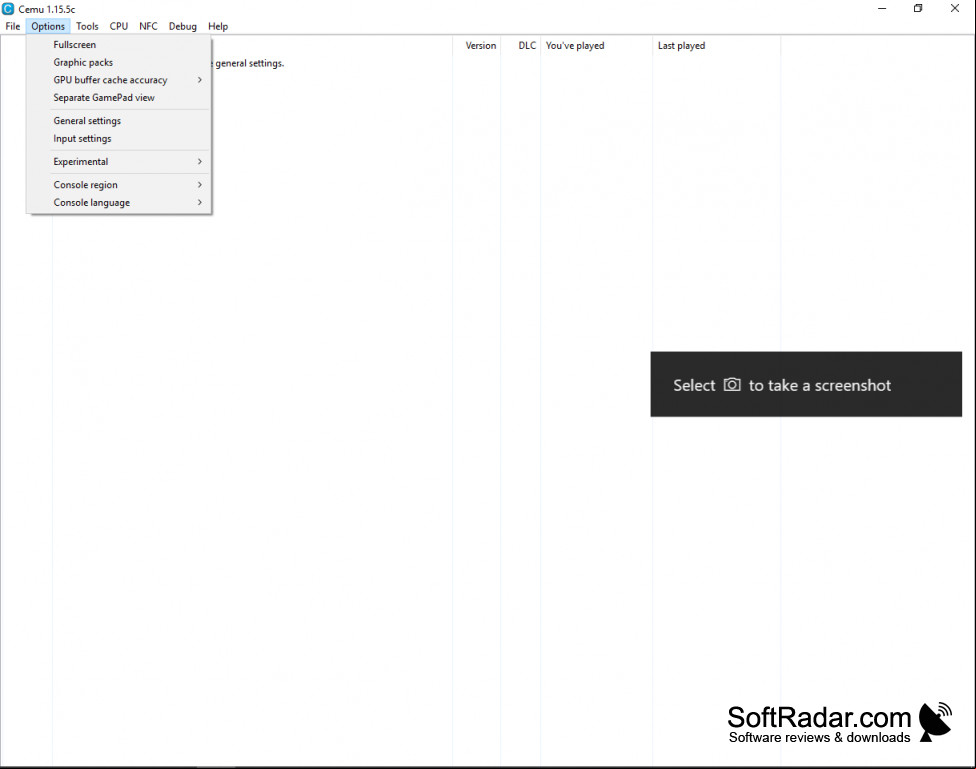This screenshot has height=769, width=976.
Task: Minimize the Cemu window
Action: [x=882, y=9]
